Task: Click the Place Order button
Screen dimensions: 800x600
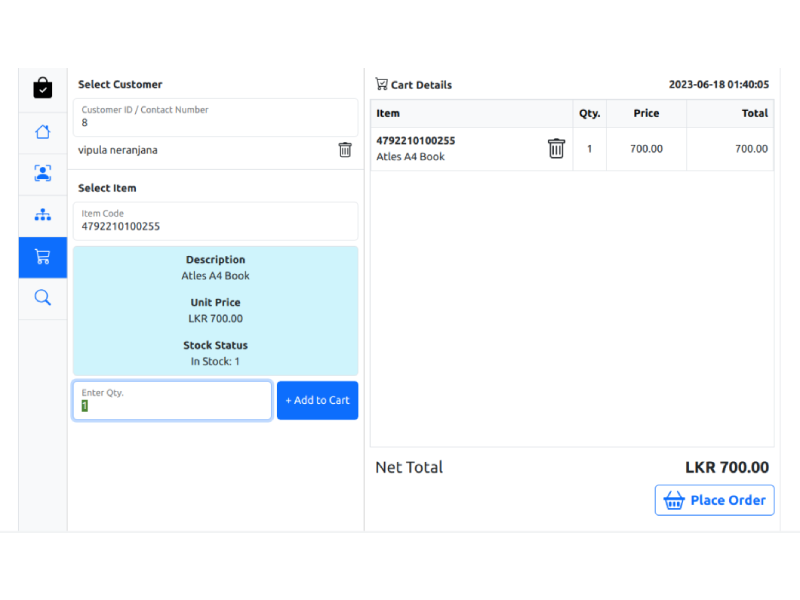Action: (714, 500)
